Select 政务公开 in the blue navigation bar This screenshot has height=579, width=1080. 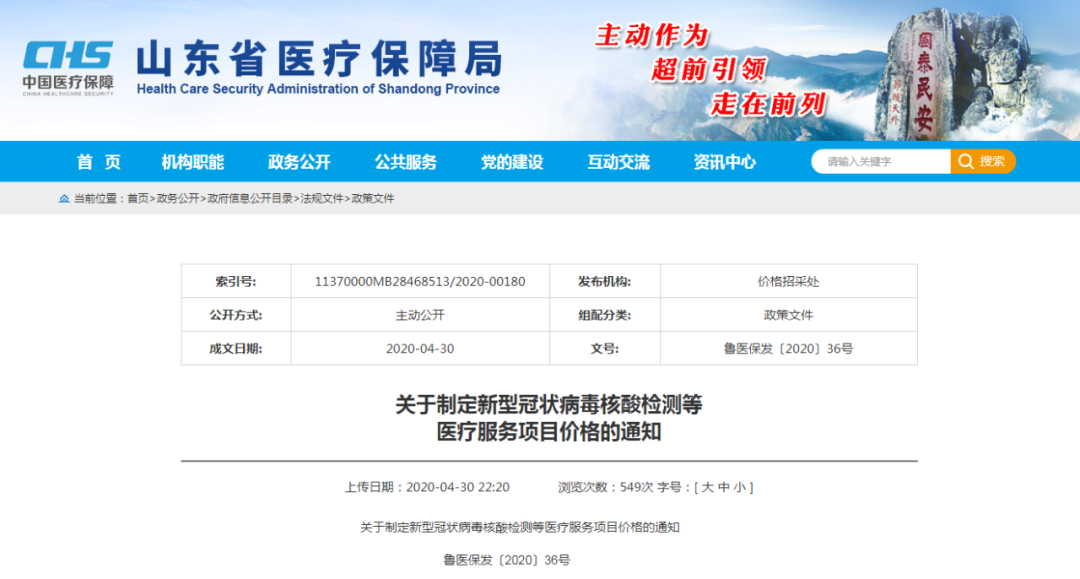(x=299, y=162)
